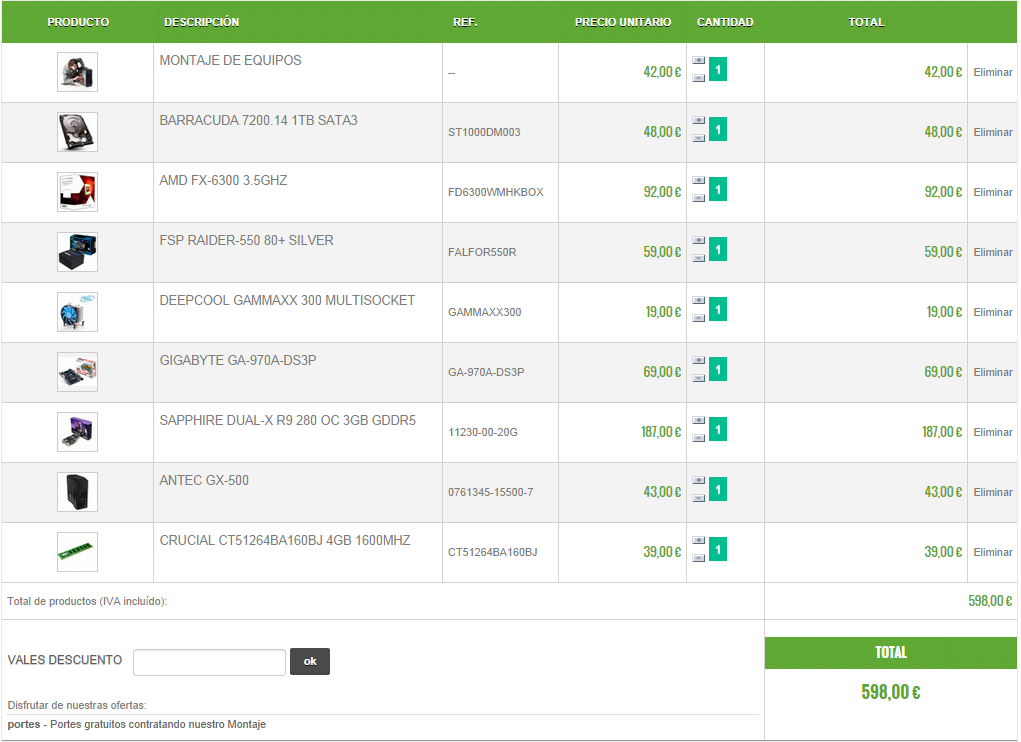Click the PRECIO UNITARIO column header
Image resolution: width=1021 pixels, height=742 pixels.
coord(622,22)
